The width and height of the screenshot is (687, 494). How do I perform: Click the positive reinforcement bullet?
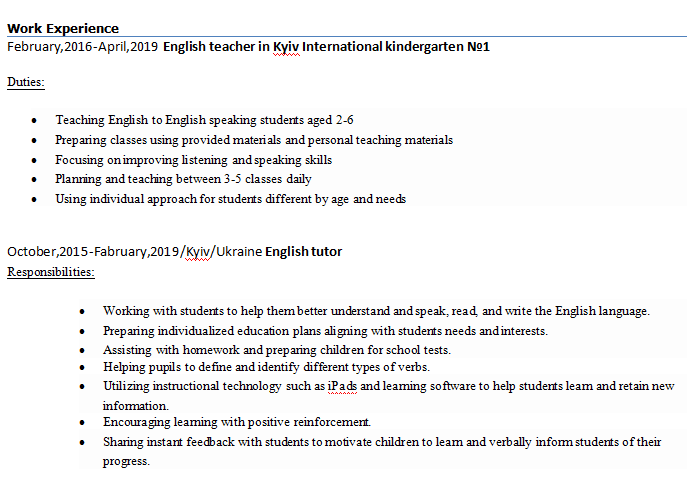pyautogui.click(x=236, y=422)
